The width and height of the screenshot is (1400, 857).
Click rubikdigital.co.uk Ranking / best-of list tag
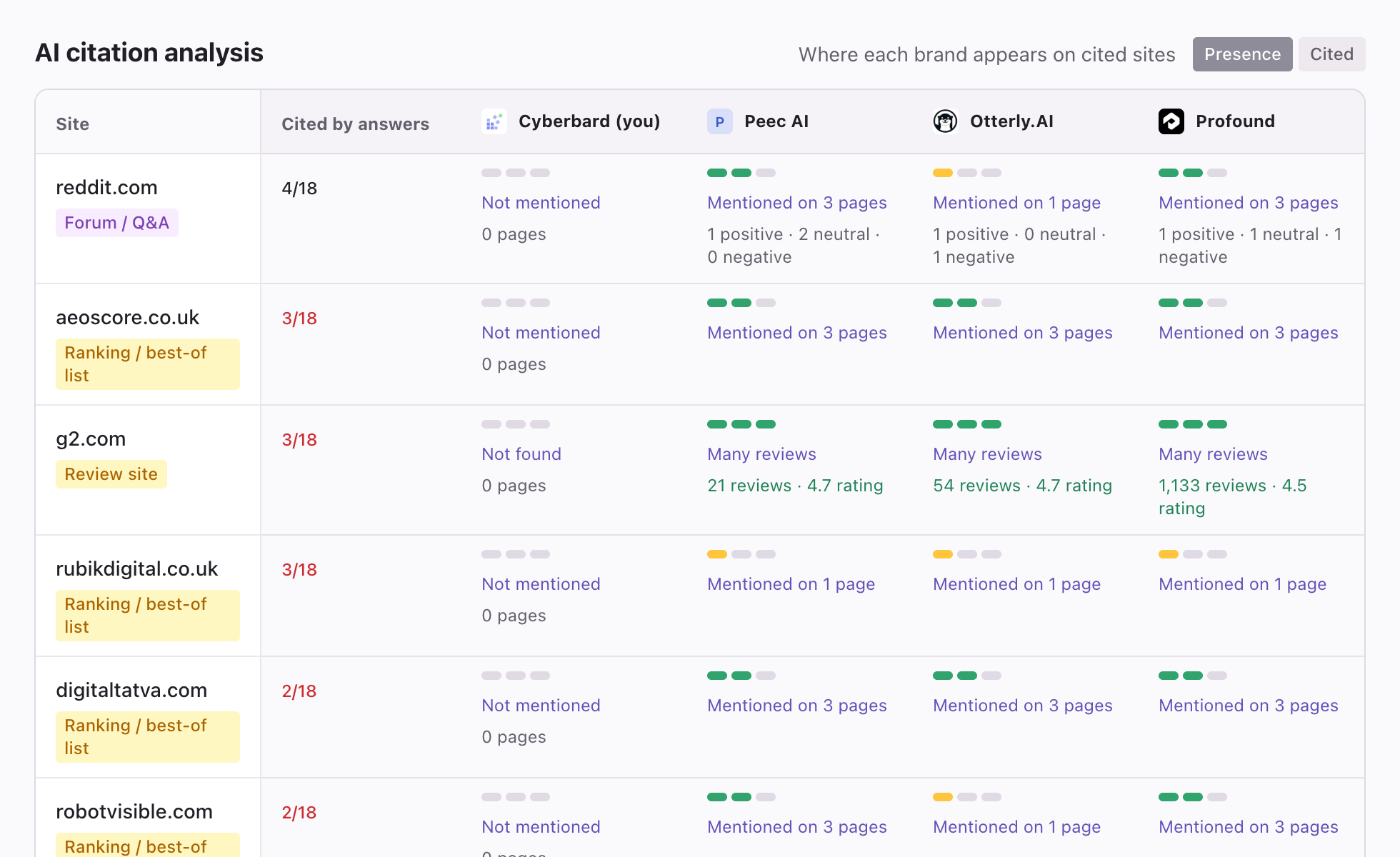[x=148, y=616]
